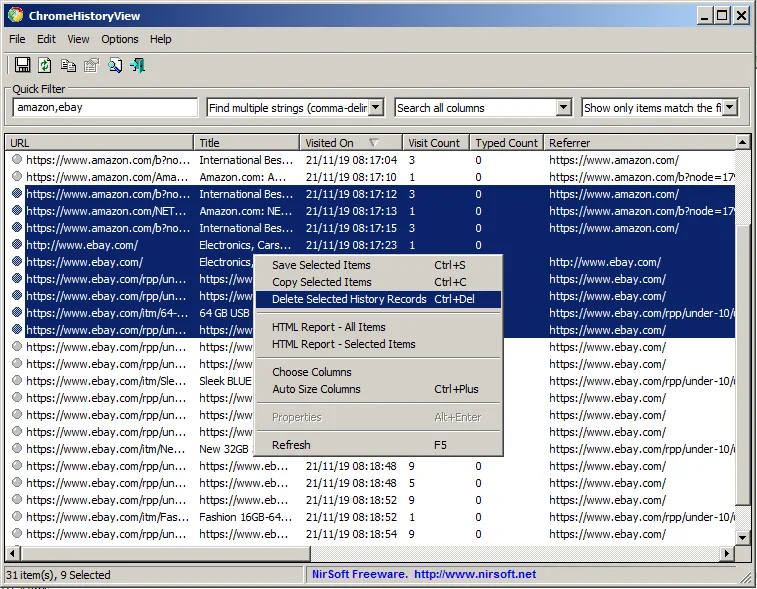
Task: Select the 'Sleek BLUE' title cell
Action: 225,381
